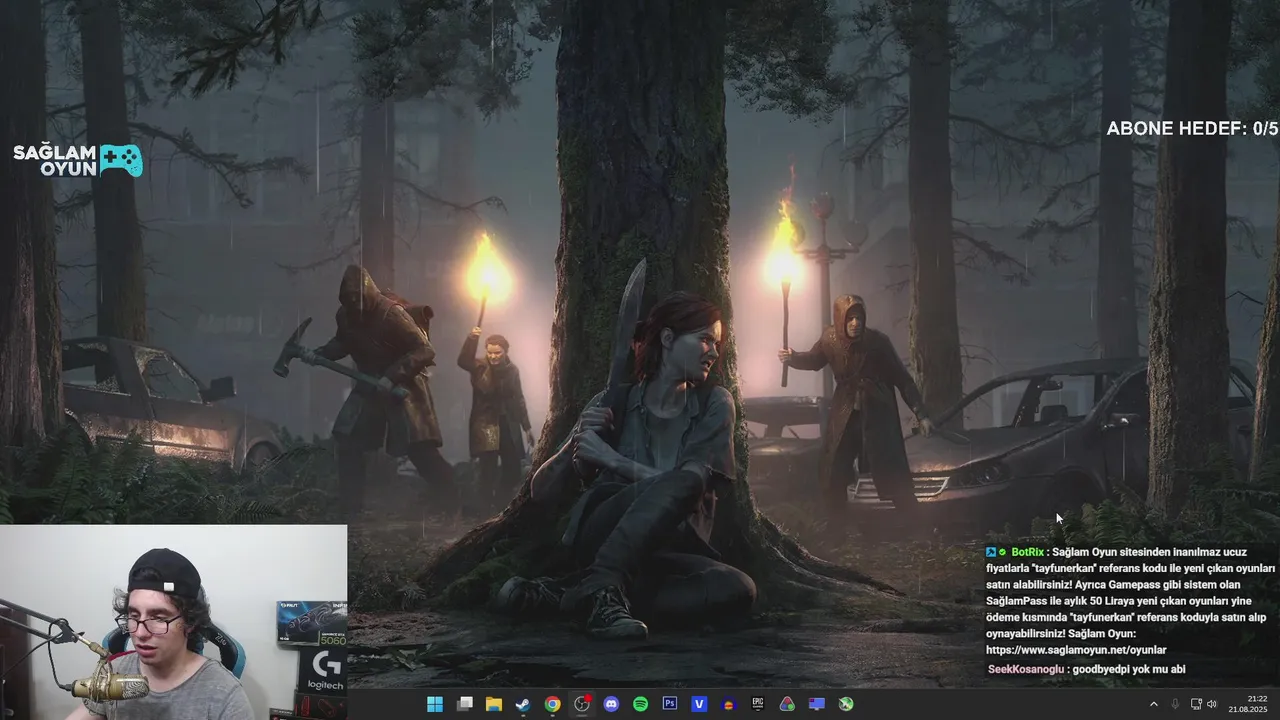Open the monitor-shaped app taskbar icon
This screenshot has width=1280, height=720.
(817, 704)
